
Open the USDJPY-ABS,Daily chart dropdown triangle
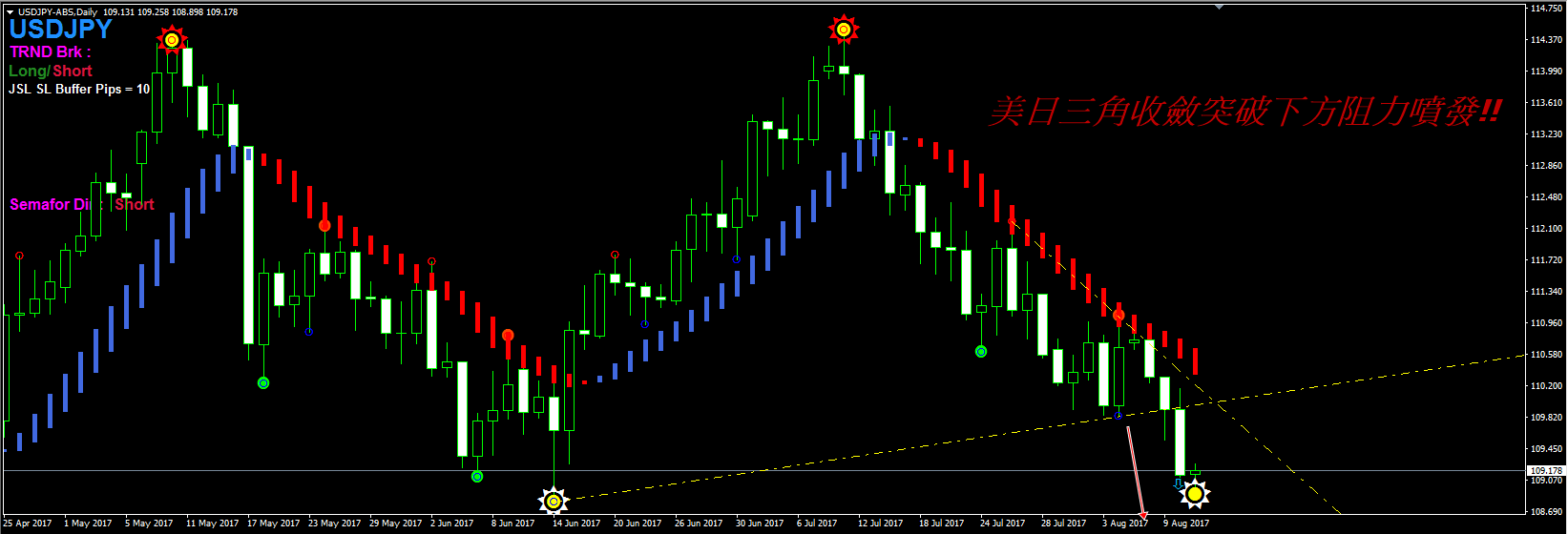pyautogui.click(x=10, y=12)
